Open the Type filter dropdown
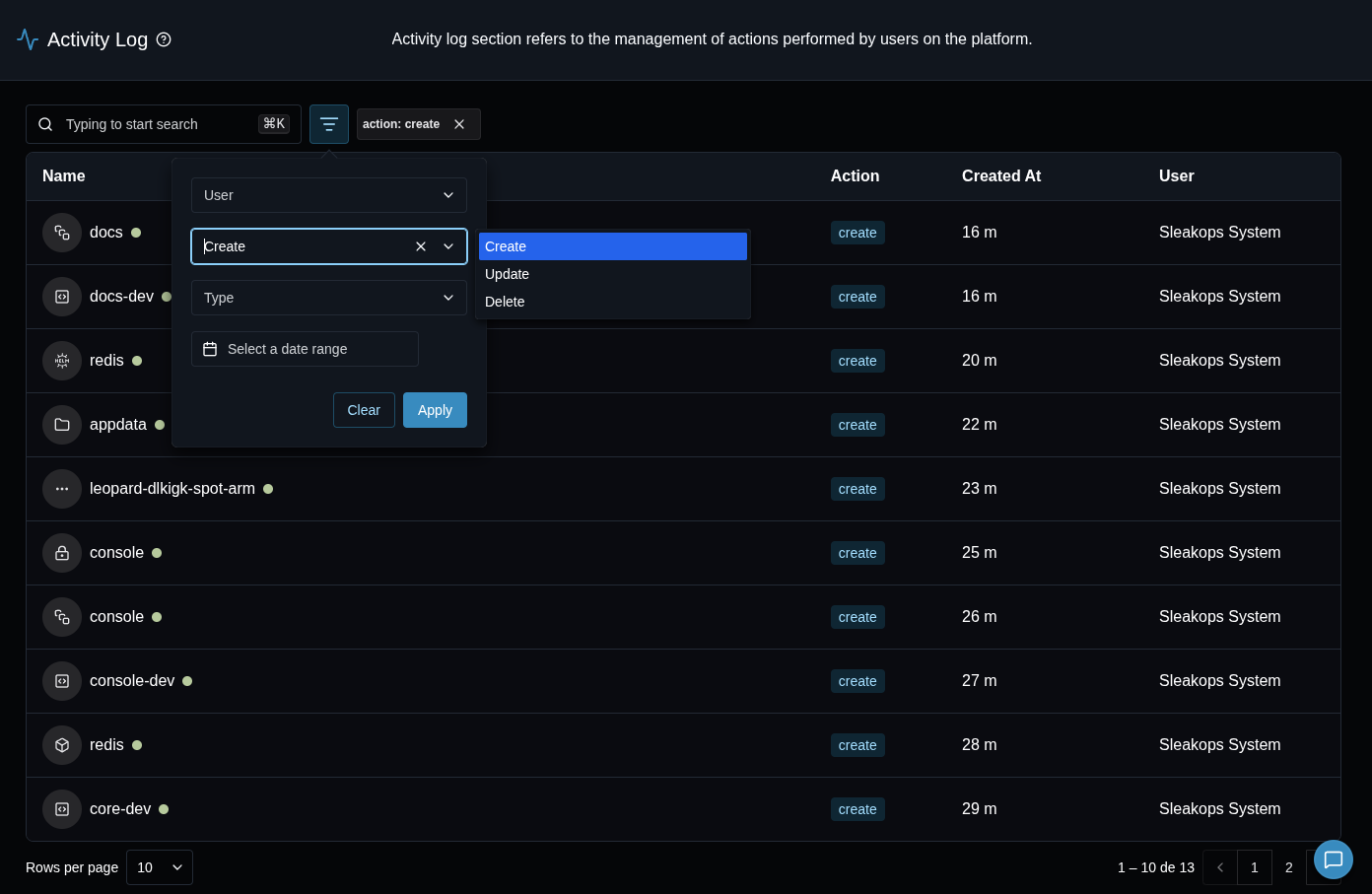 pos(329,298)
